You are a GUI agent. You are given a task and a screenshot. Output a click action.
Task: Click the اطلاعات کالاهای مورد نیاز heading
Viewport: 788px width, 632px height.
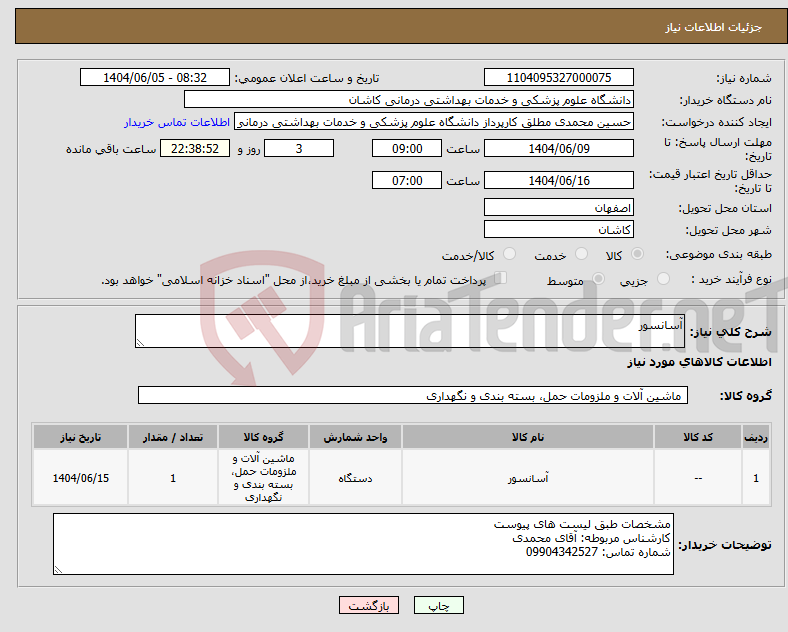(x=699, y=362)
